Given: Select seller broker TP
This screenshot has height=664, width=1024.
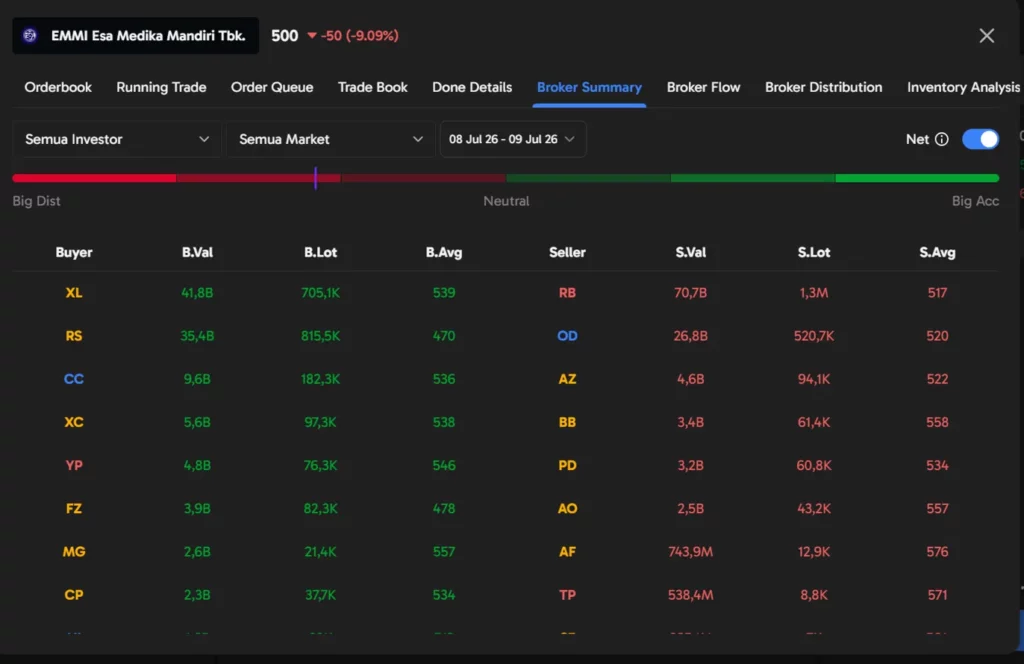Looking at the screenshot, I should (568, 595).
